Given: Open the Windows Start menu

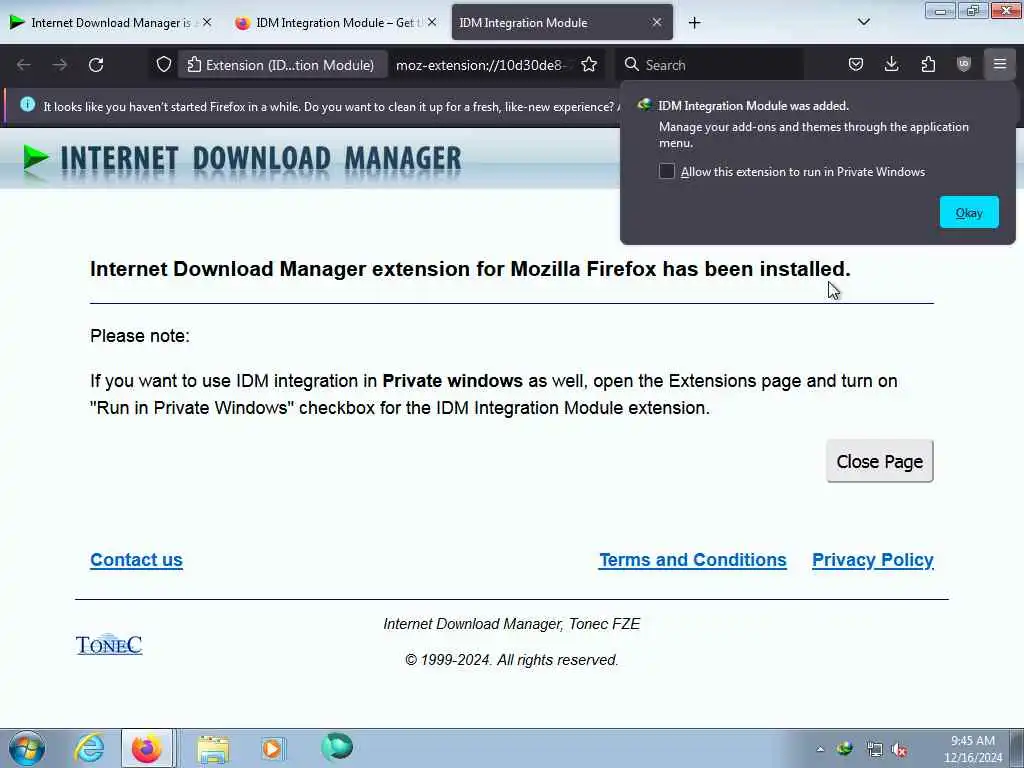Looking at the screenshot, I should coord(27,748).
